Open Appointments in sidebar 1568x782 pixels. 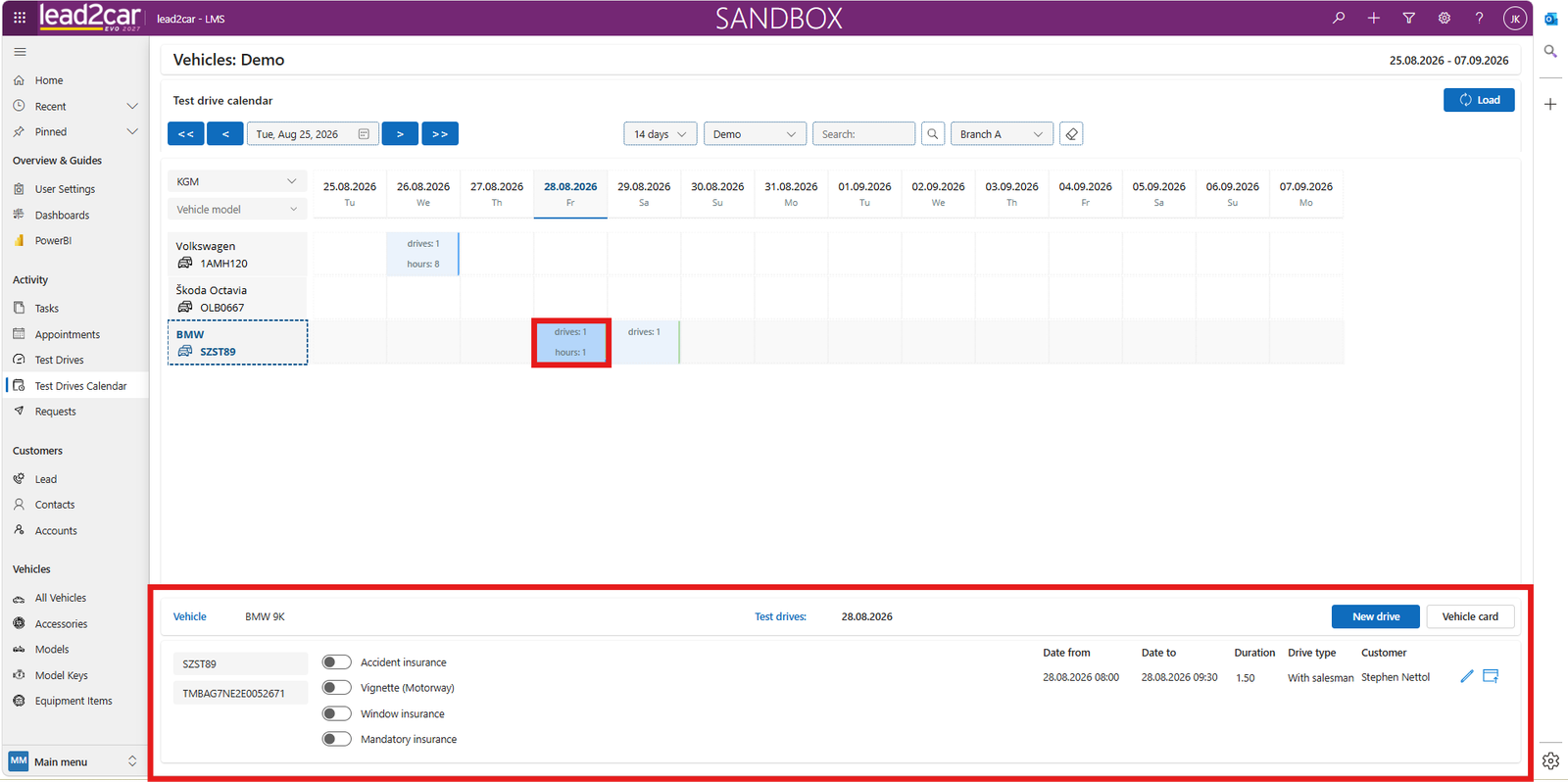pyautogui.click(x=68, y=334)
